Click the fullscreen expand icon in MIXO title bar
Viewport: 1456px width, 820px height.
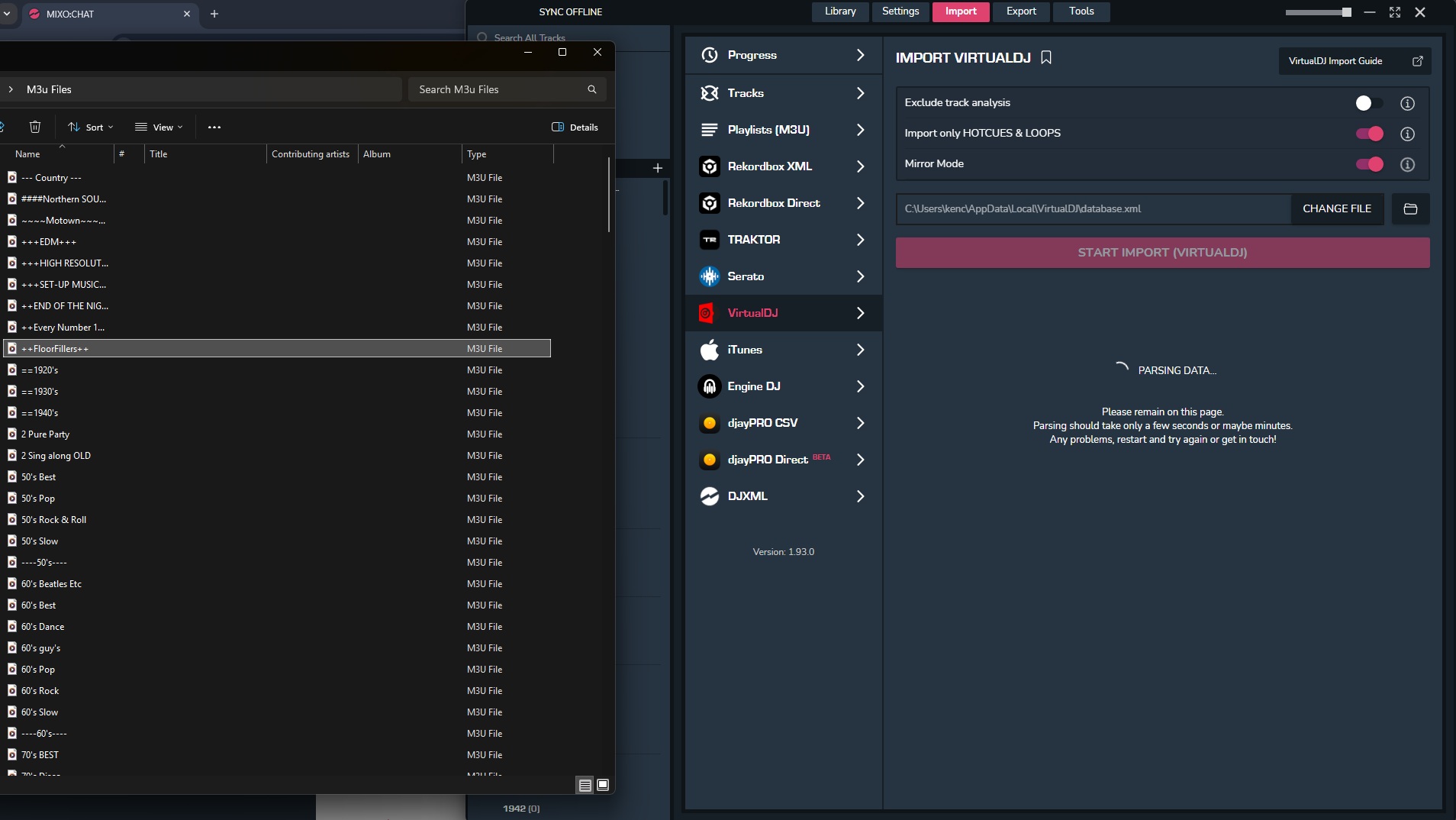pos(1395,12)
